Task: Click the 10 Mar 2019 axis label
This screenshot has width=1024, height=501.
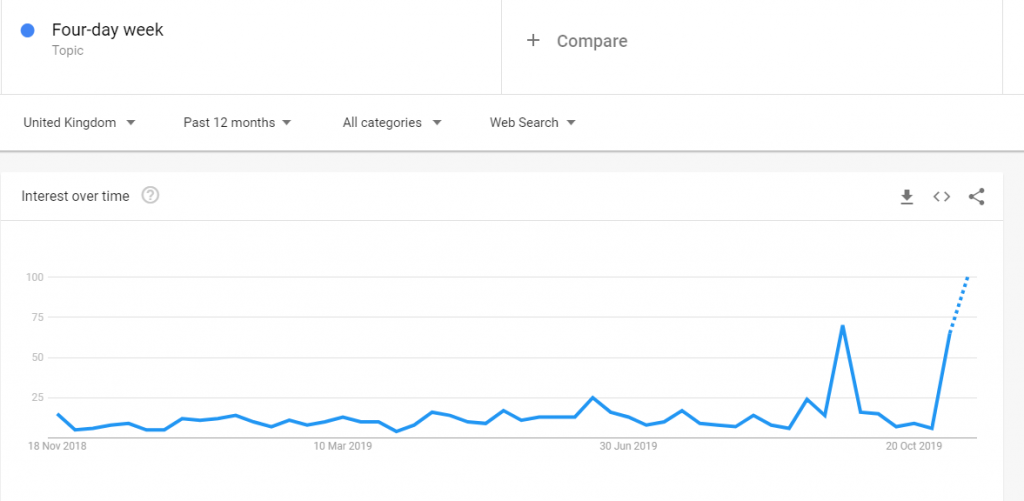Action: [x=343, y=447]
